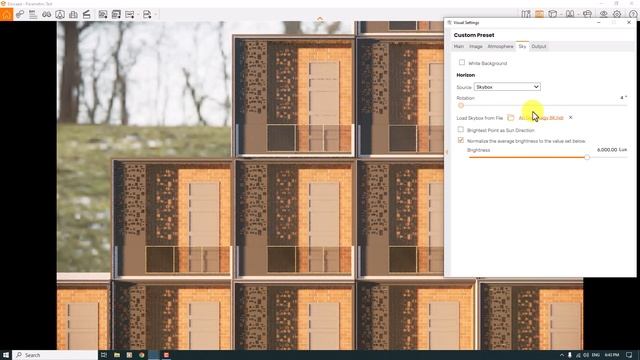This screenshot has width=640, height=360.
Task: Click the folder icon to load skybox
Action: coord(511,118)
